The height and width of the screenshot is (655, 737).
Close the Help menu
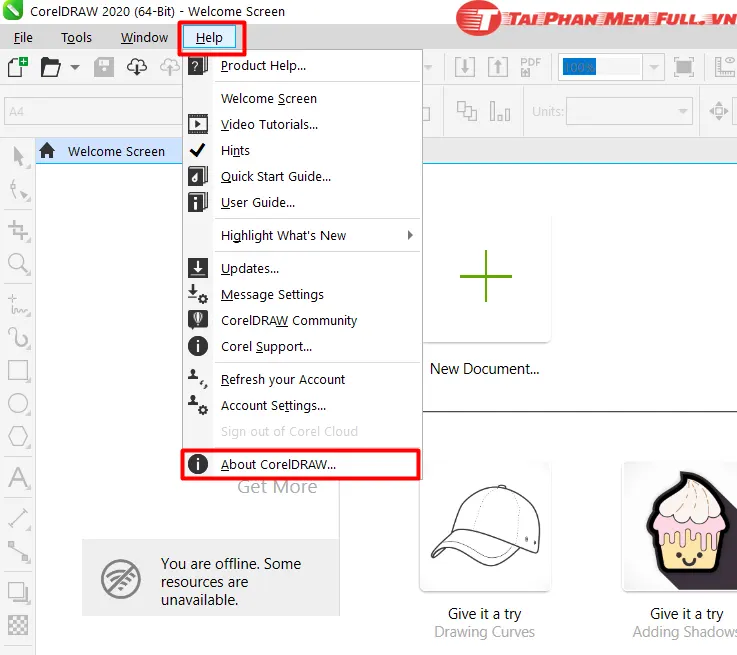[x=209, y=38]
